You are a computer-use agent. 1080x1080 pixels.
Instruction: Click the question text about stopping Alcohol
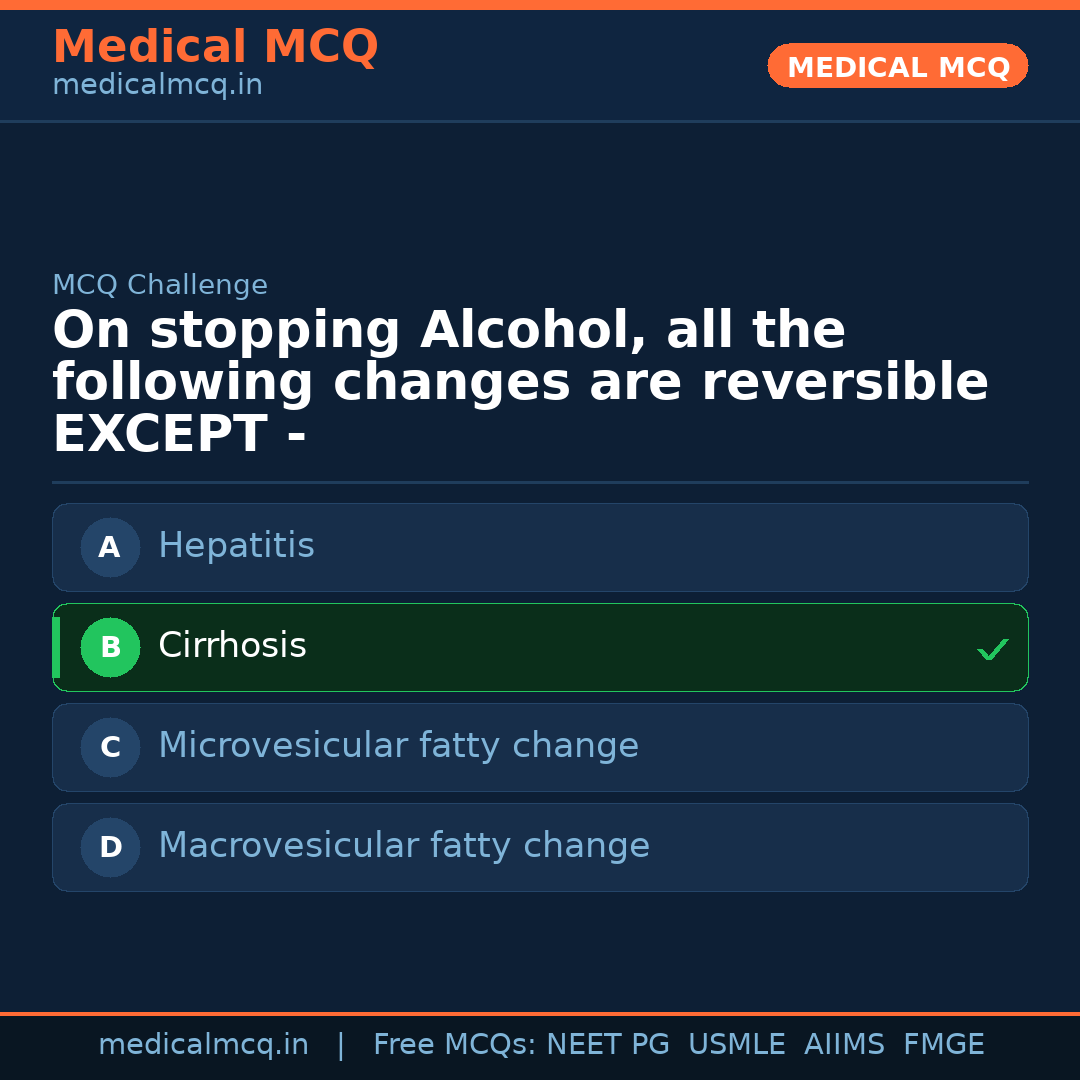(x=520, y=383)
